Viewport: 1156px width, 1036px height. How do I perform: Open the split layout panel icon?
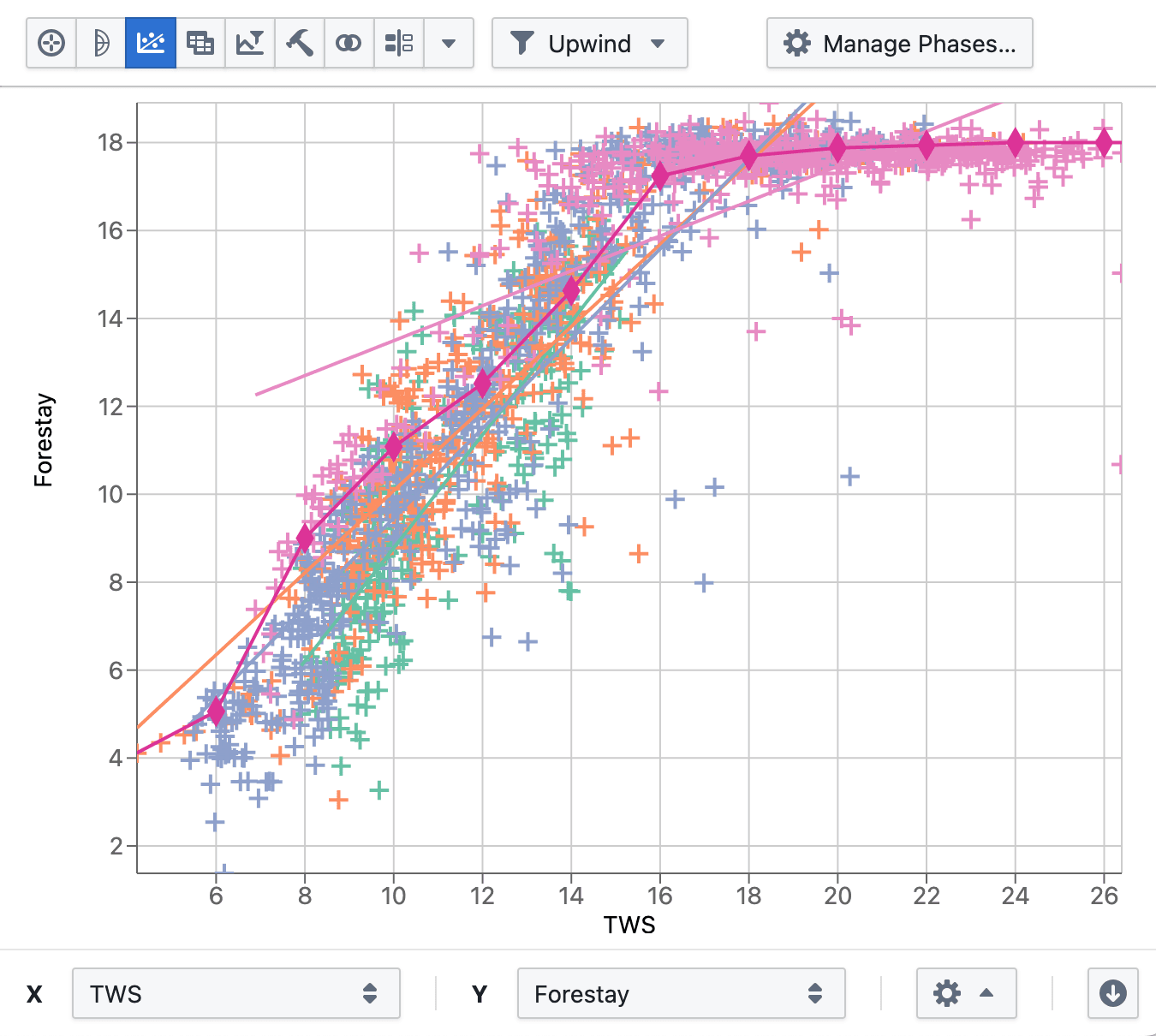click(x=397, y=43)
